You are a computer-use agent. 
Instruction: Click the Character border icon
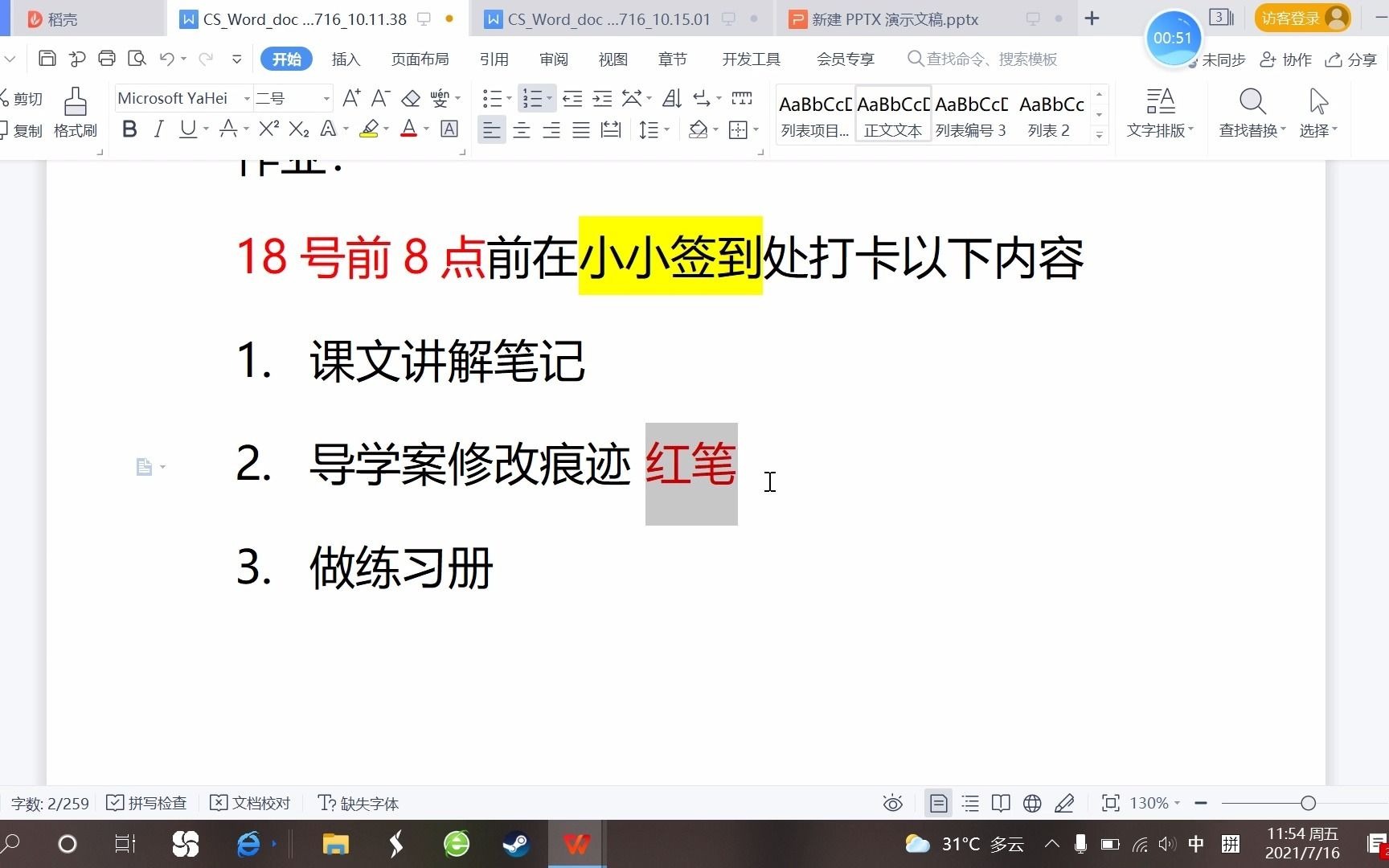pyautogui.click(x=449, y=129)
